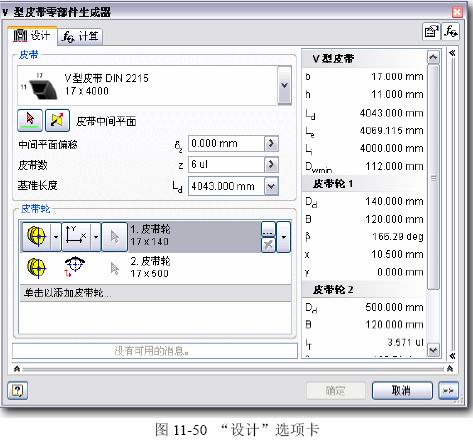Viewport: 473px width, 441px height.
Task: Switch to the 计算 tab
Action: [80, 36]
